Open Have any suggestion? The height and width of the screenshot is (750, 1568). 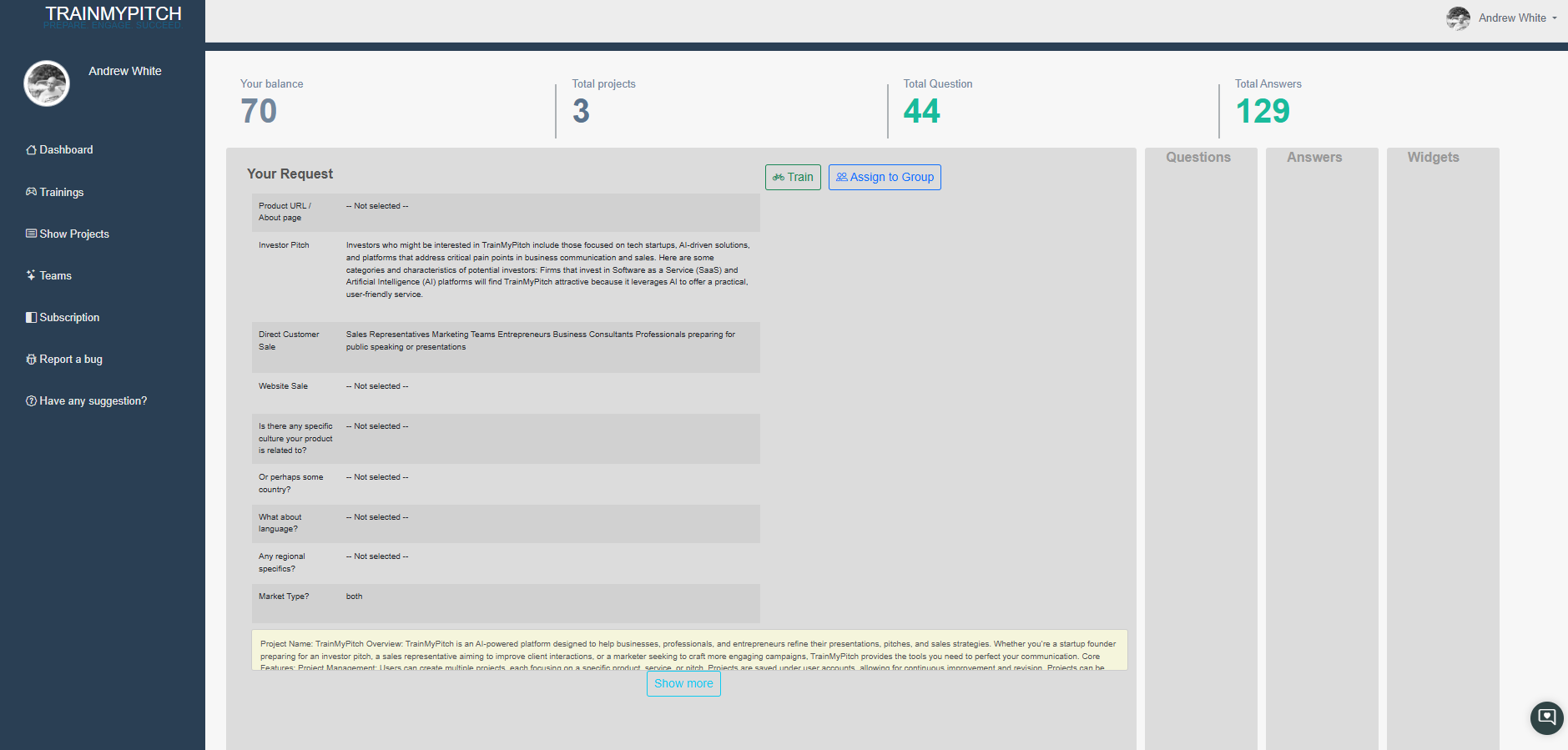93,400
